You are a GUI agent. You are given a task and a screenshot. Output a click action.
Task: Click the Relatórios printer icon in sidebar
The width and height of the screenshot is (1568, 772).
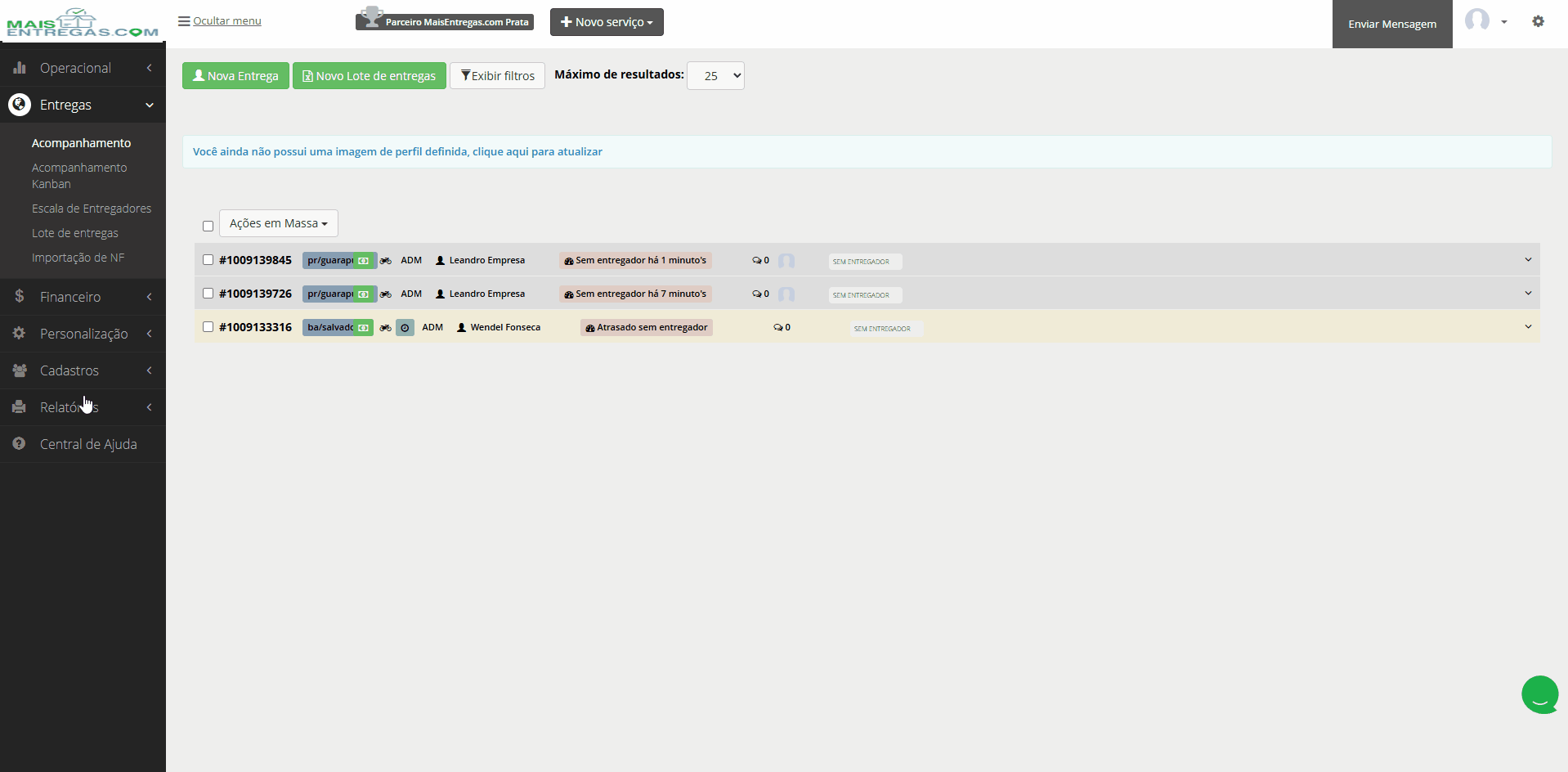19,406
